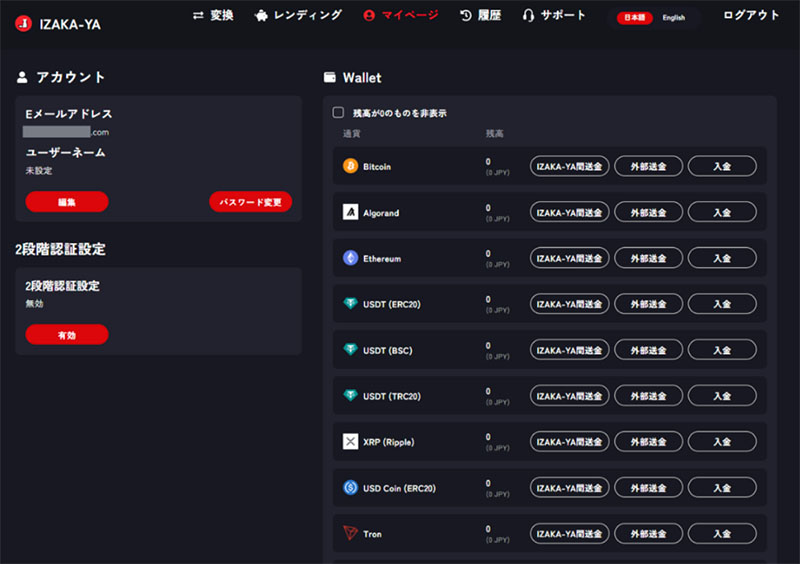Click the USDT (BSC) tether icon

pyautogui.click(x=351, y=350)
